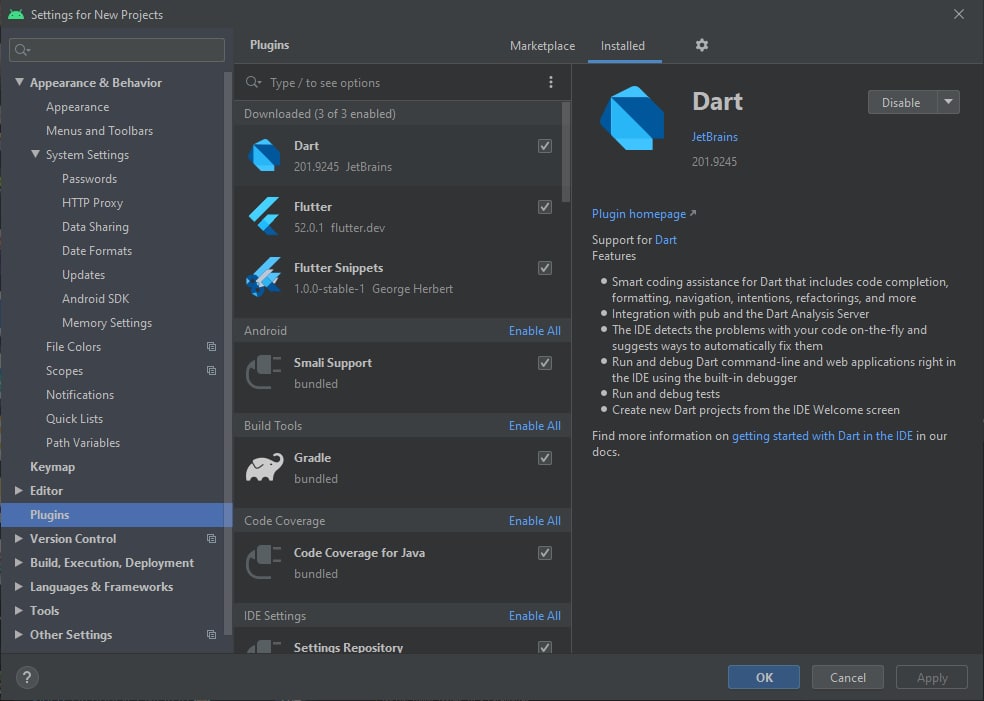Toggle Code Coverage for Java checkbox

(x=545, y=552)
